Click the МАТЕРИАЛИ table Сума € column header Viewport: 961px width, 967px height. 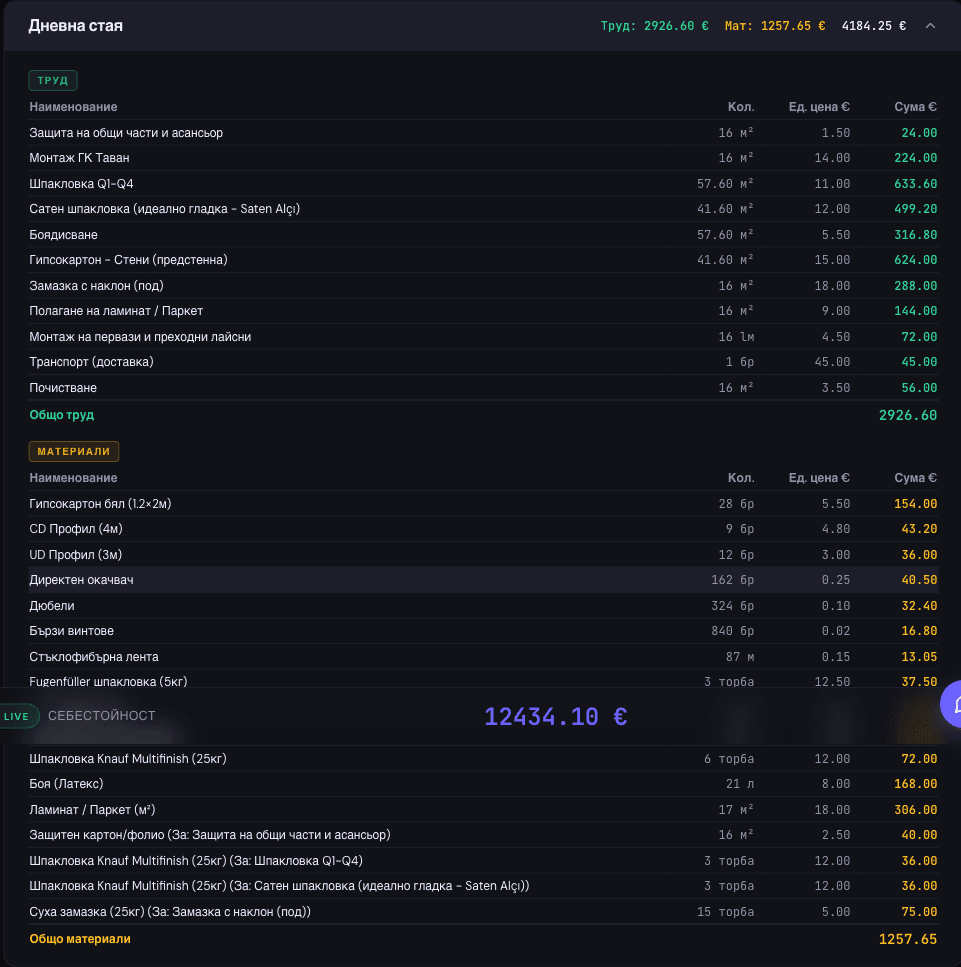(x=915, y=478)
